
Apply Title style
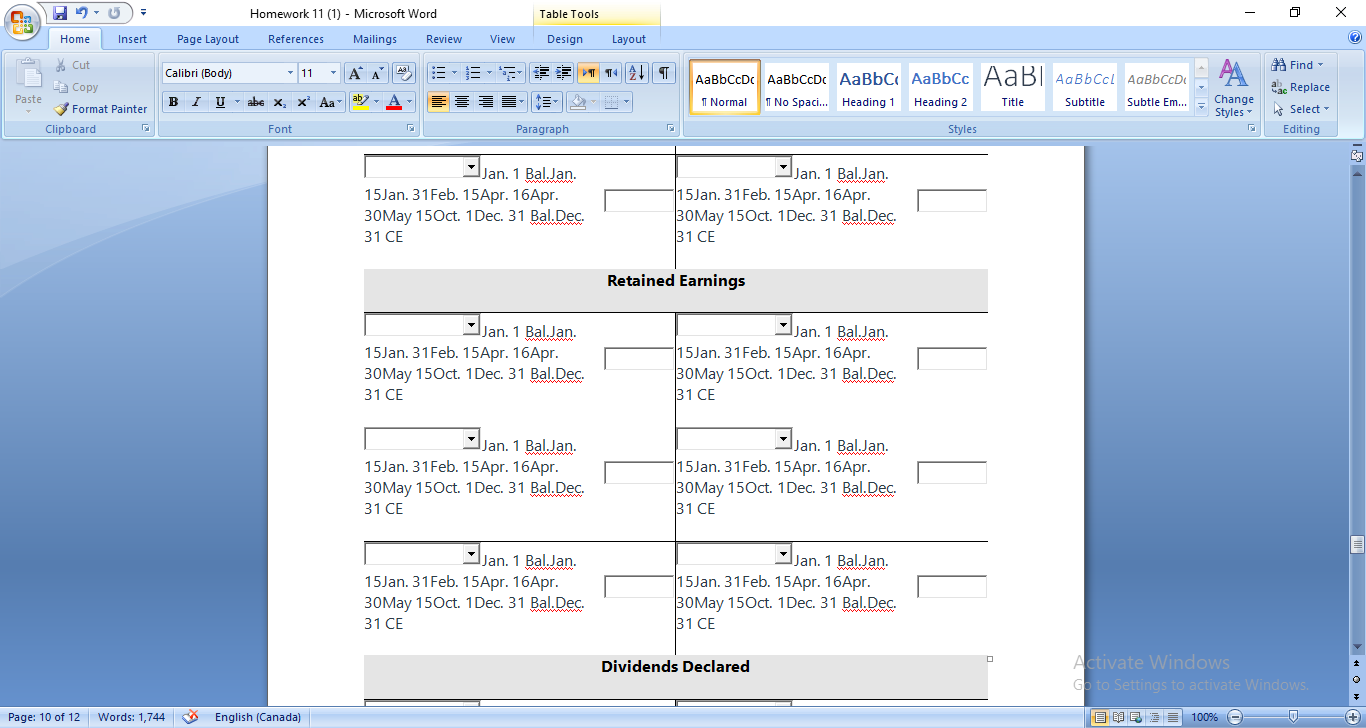point(1013,87)
